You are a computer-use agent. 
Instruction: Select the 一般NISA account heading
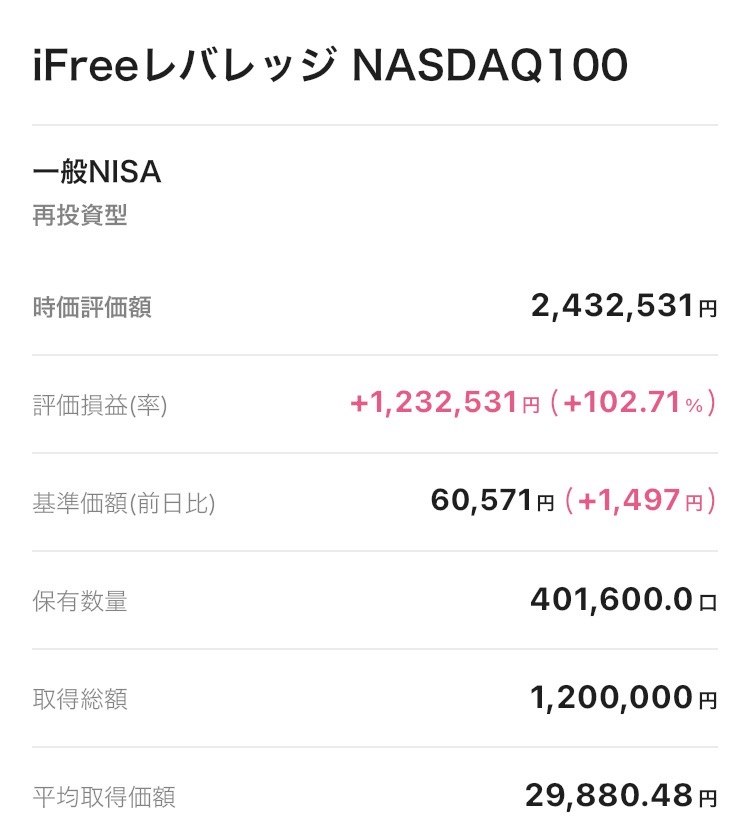click(x=97, y=173)
